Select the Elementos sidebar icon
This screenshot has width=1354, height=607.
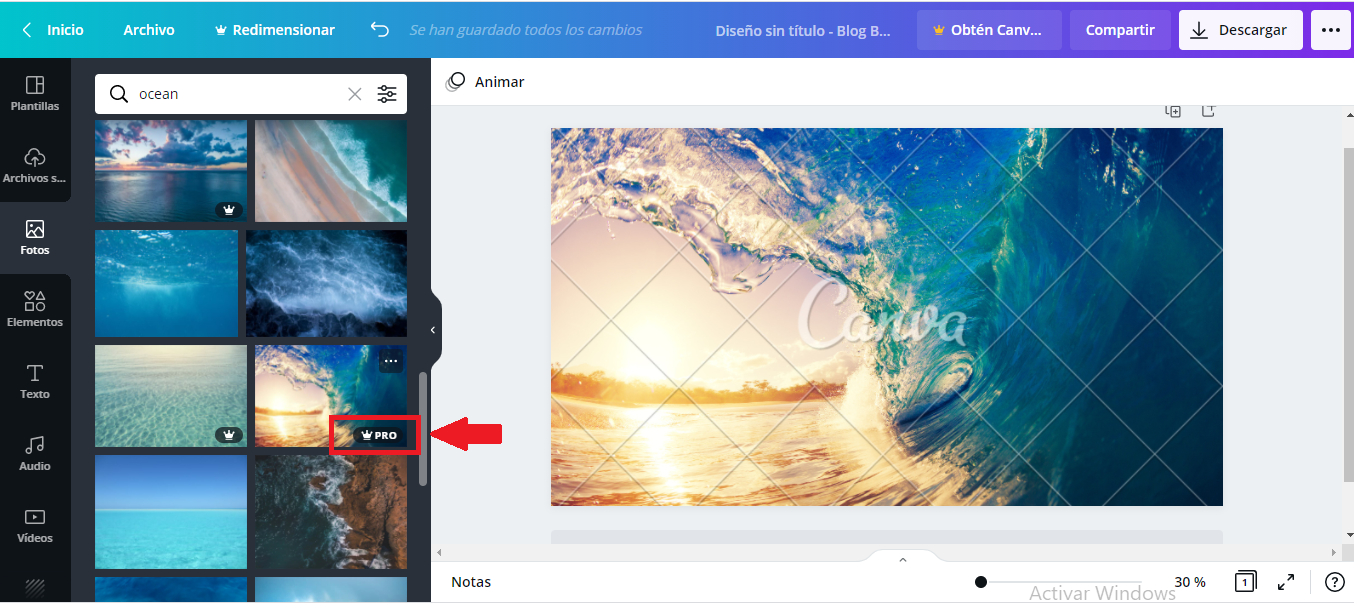(35, 309)
